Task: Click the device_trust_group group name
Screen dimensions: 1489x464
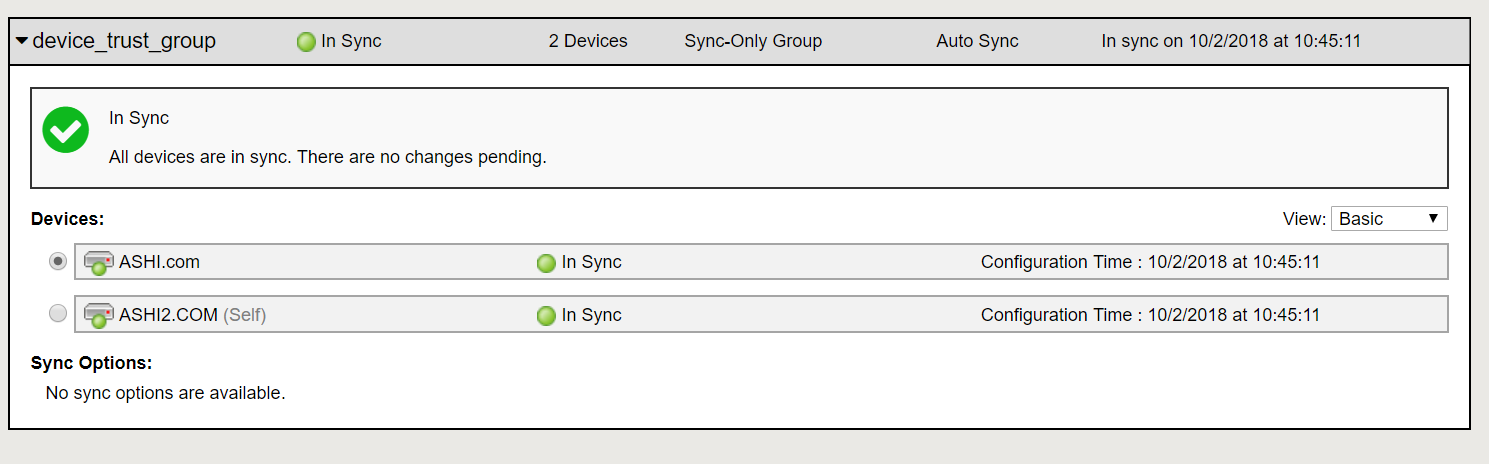Action: 124,42
